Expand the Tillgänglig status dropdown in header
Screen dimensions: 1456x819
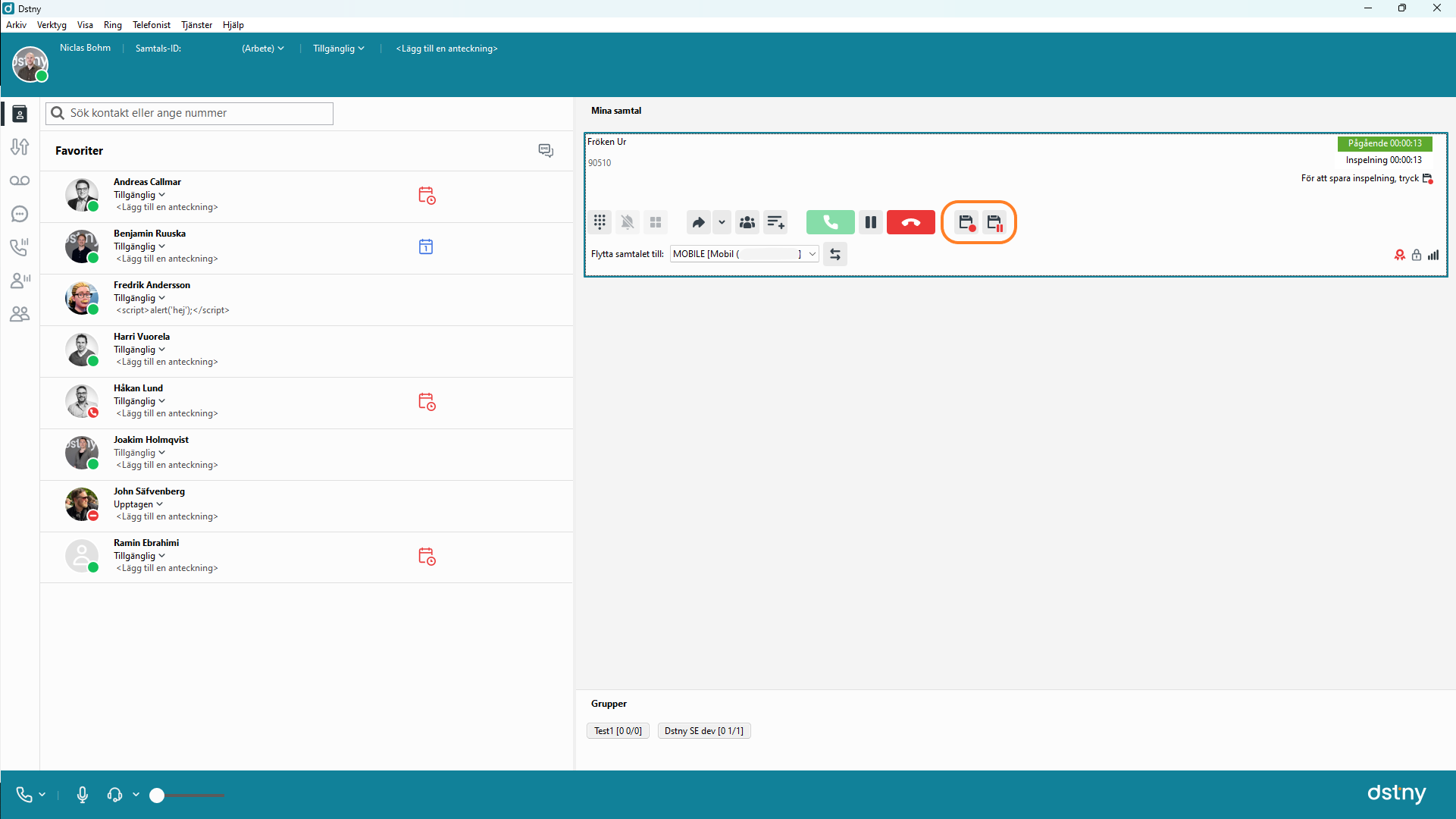[x=339, y=49]
